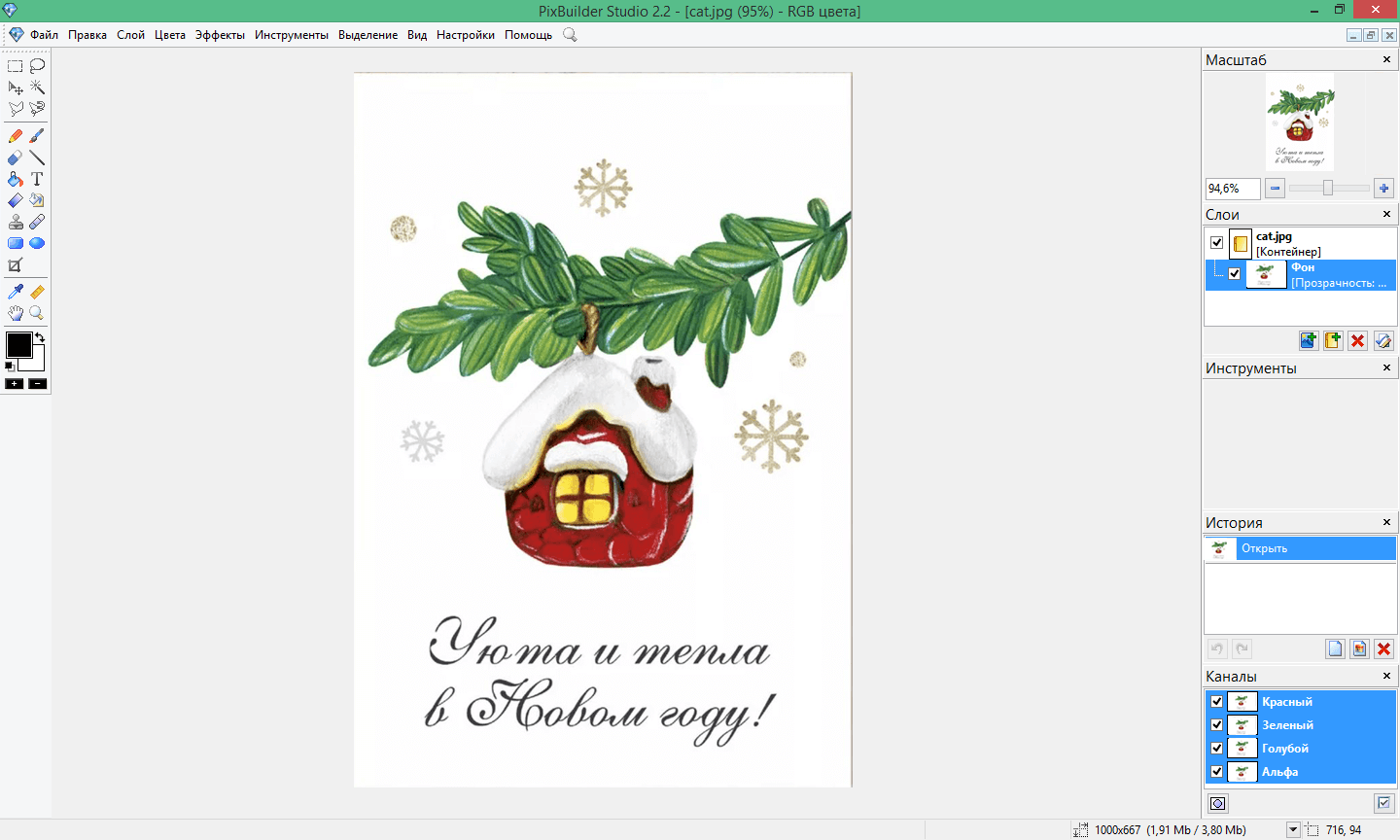1400x840 pixels.
Task: Select the Healing Brush bandage tool
Action: [37, 222]
